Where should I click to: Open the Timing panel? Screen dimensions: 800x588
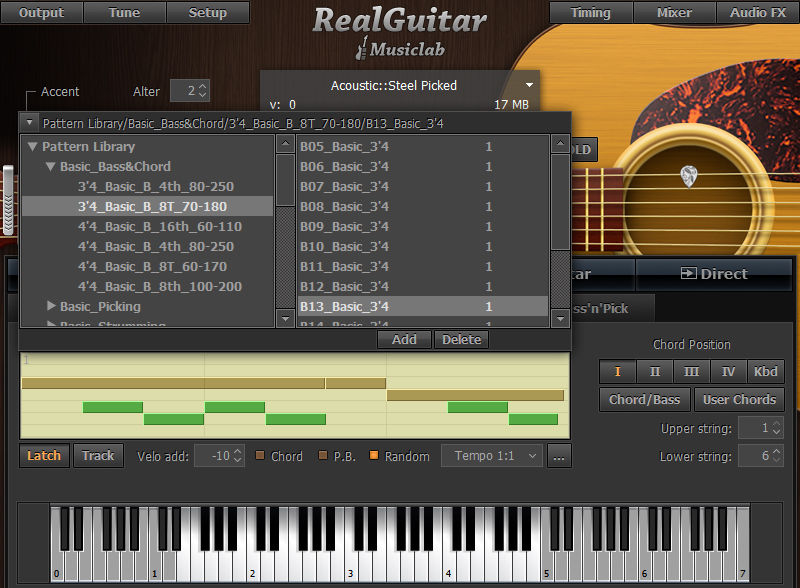(591, 12)
